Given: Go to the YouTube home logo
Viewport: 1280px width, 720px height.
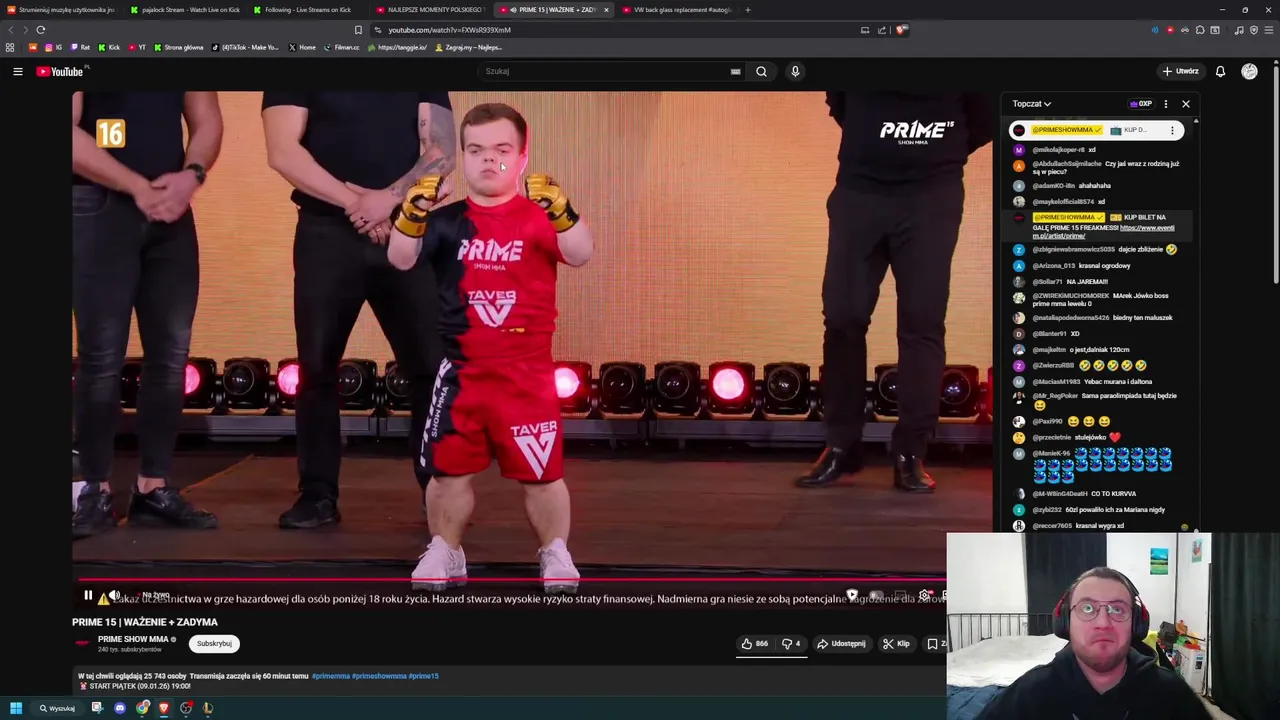Looking at the screenshot, I should 62,71.
